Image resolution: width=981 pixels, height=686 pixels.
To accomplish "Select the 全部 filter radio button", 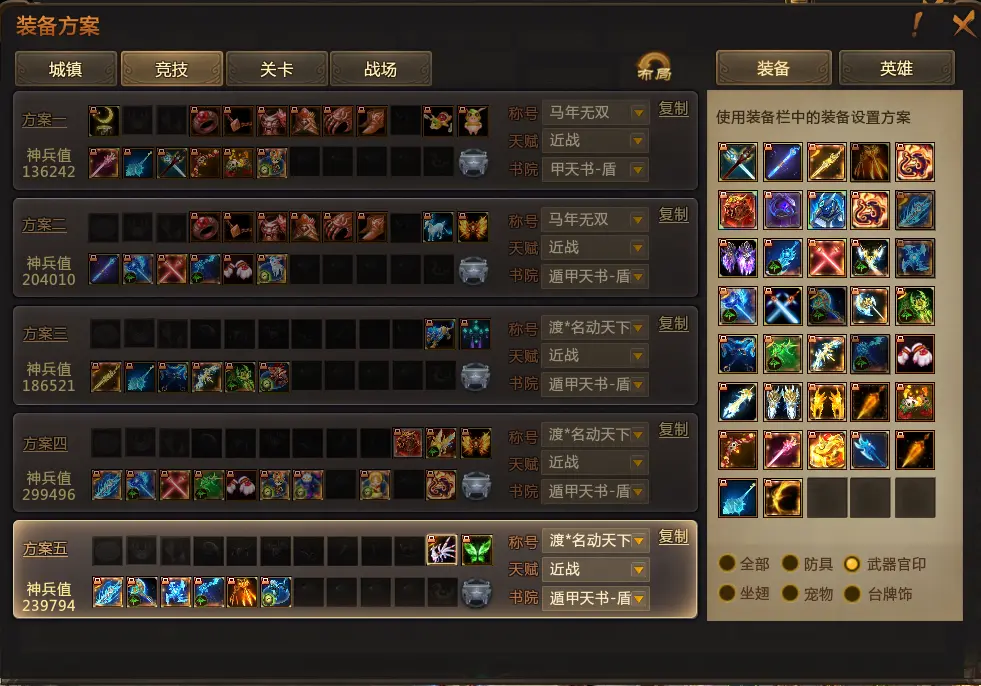I will [727, 563].
